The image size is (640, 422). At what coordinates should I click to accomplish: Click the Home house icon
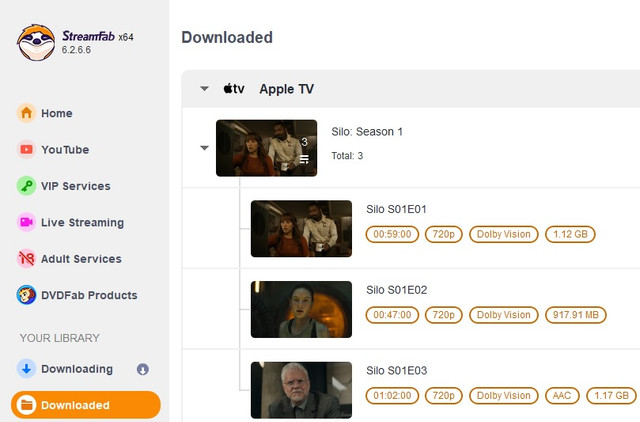point(27,113)
